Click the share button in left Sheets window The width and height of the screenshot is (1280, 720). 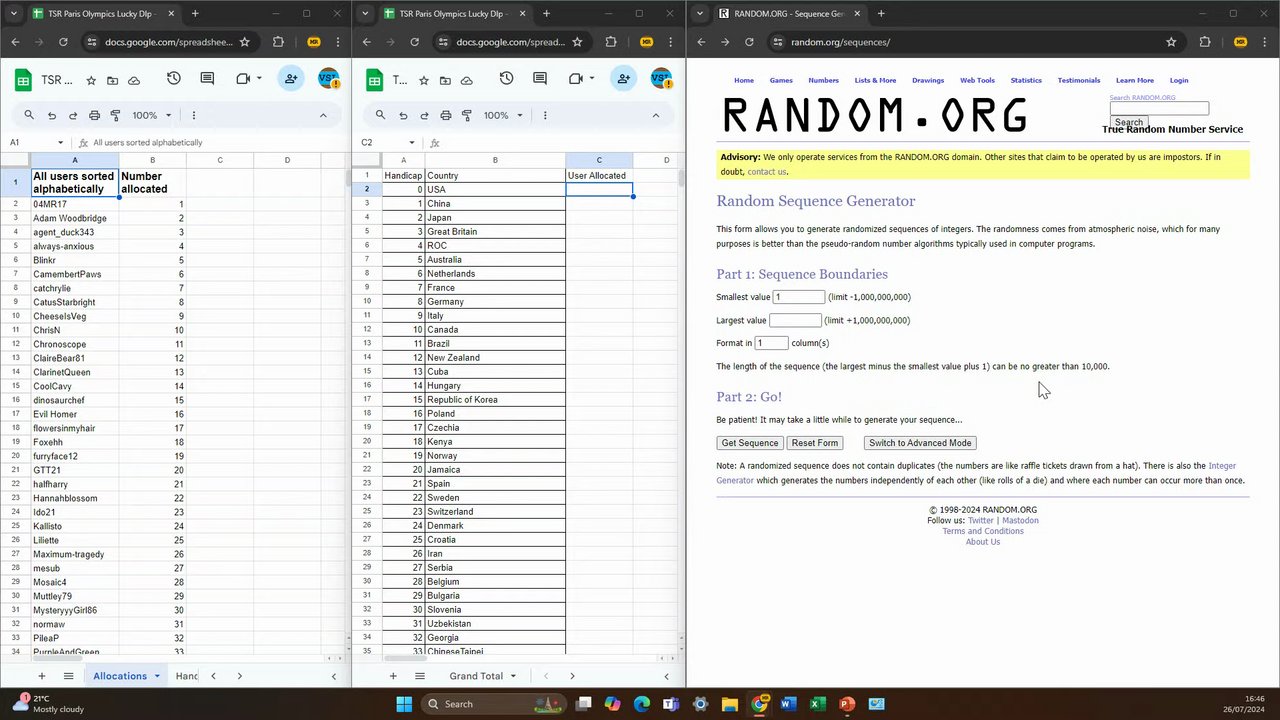click(291, 79)
